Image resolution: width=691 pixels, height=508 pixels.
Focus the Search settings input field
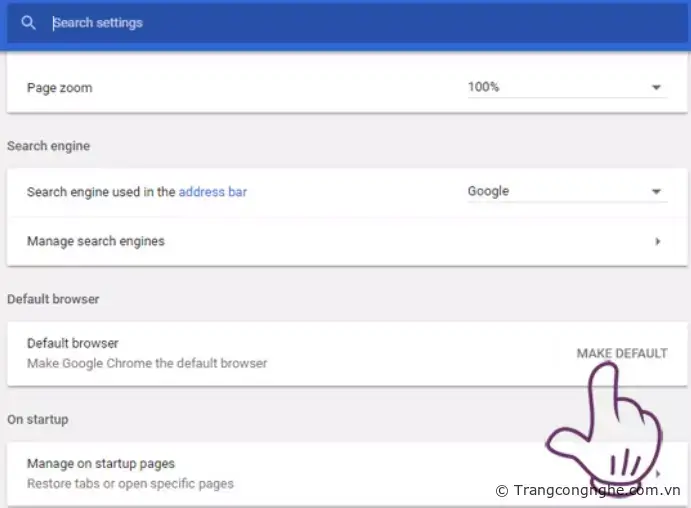tap(300, 22)
